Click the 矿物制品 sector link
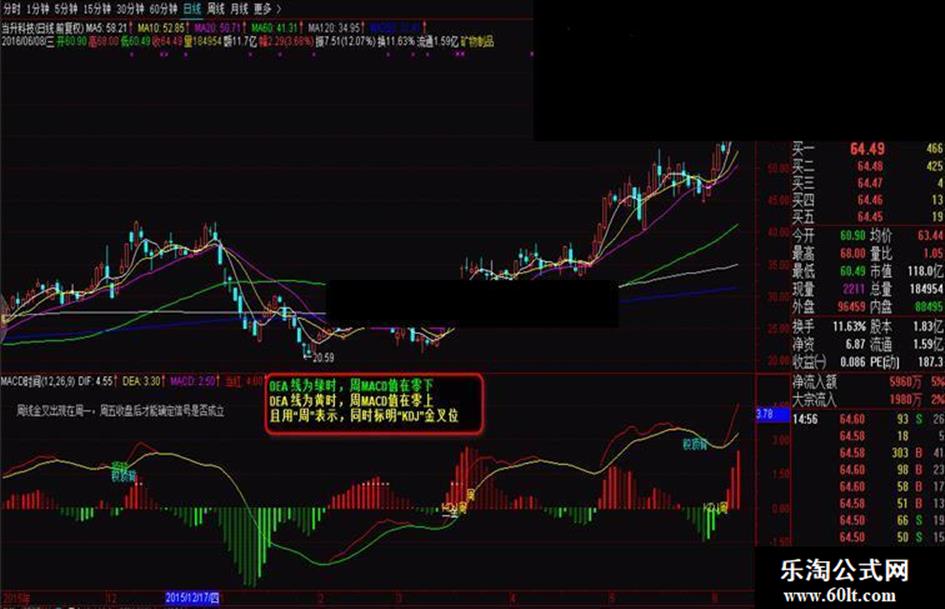Screen dimensions: 945x609 [x=477, y=41]
